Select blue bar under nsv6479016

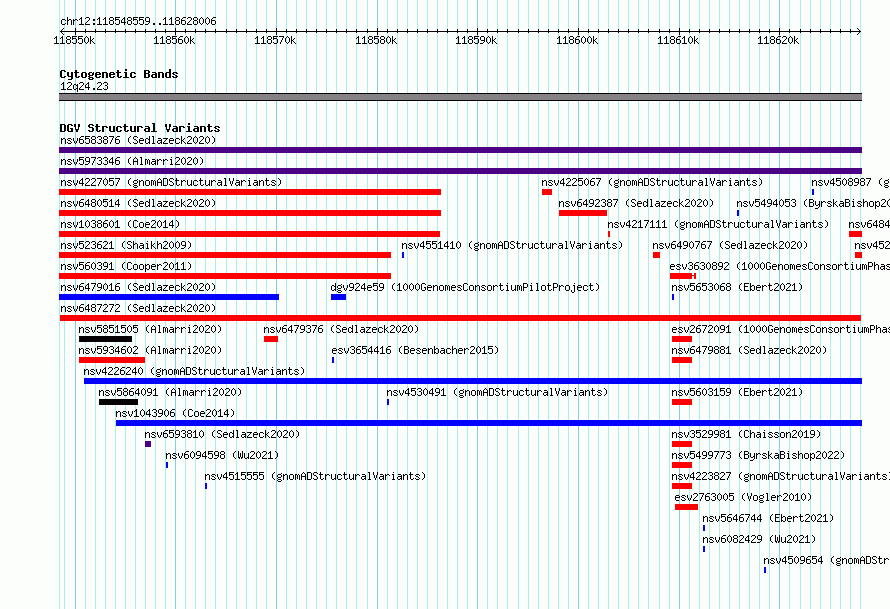pyautogui.click(x=169, y=297)
